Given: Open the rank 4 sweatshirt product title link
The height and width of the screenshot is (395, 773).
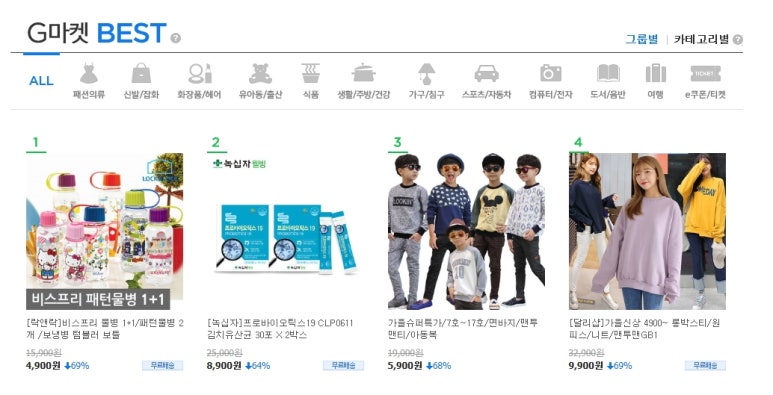Looking at the screenshot, I should 644,329.
